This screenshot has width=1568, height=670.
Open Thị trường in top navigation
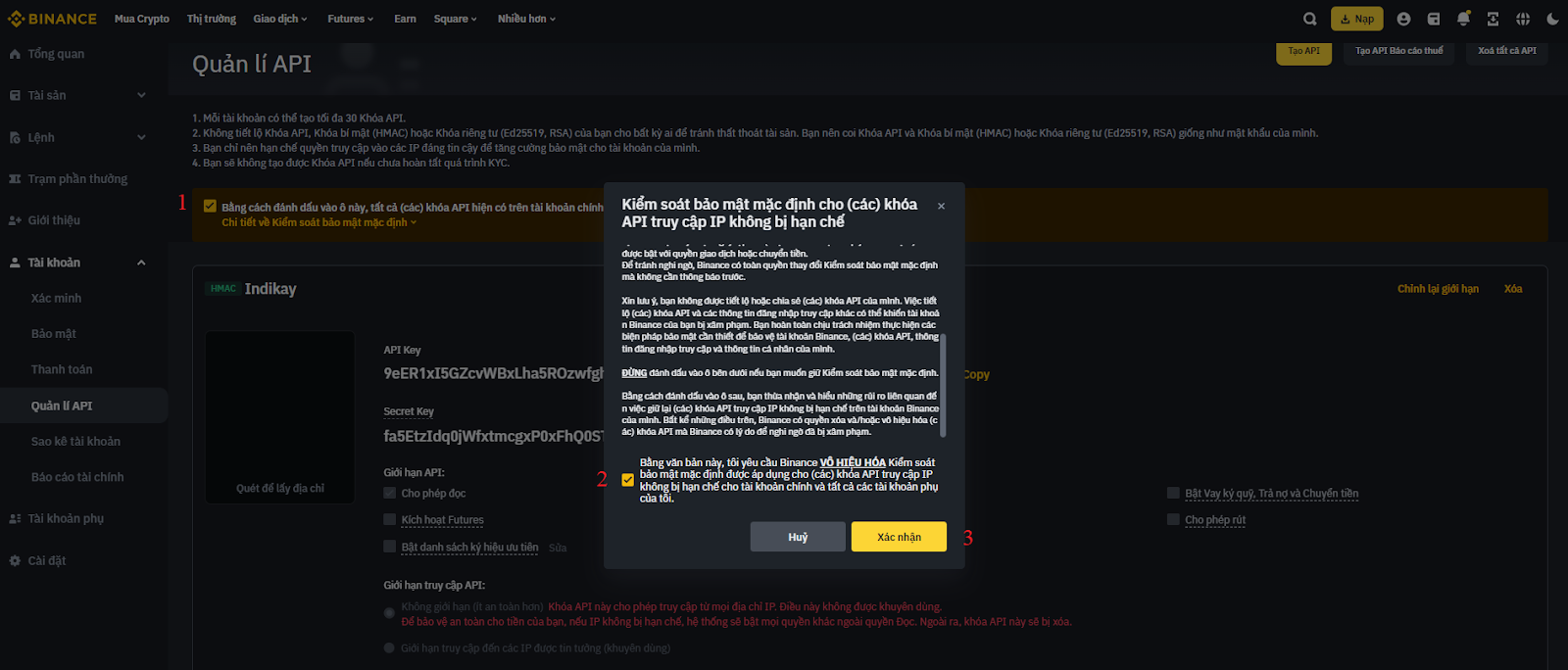point(212,19)
